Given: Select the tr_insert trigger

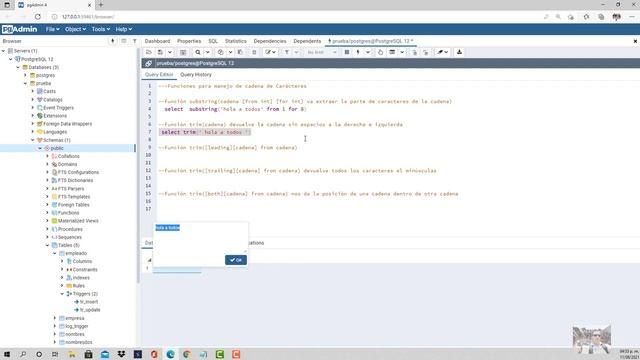Looking at the screenshot, I should pyautogui.click(x=89, y=302).
